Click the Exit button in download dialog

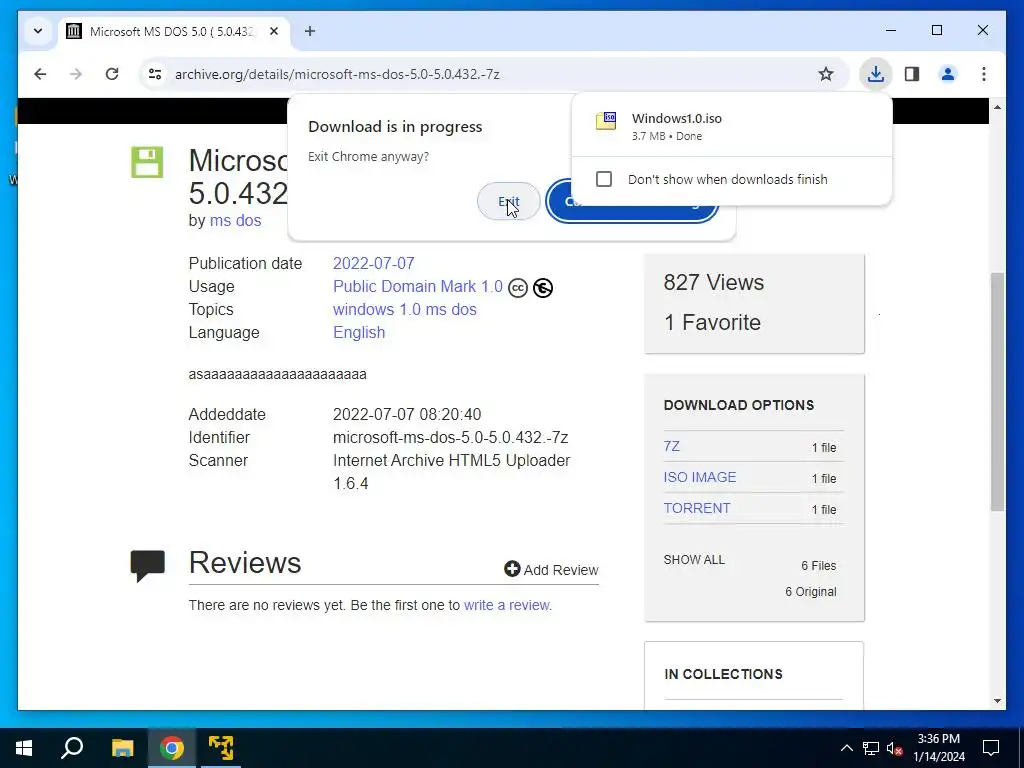[509, 202]
